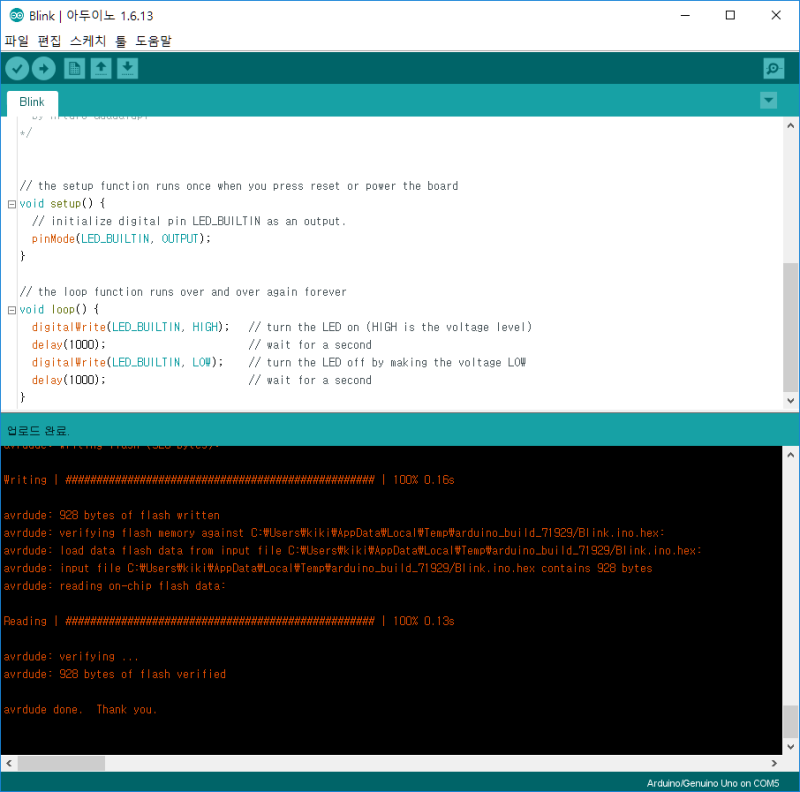Create a new sketch from the toolbar

point(73,68)
